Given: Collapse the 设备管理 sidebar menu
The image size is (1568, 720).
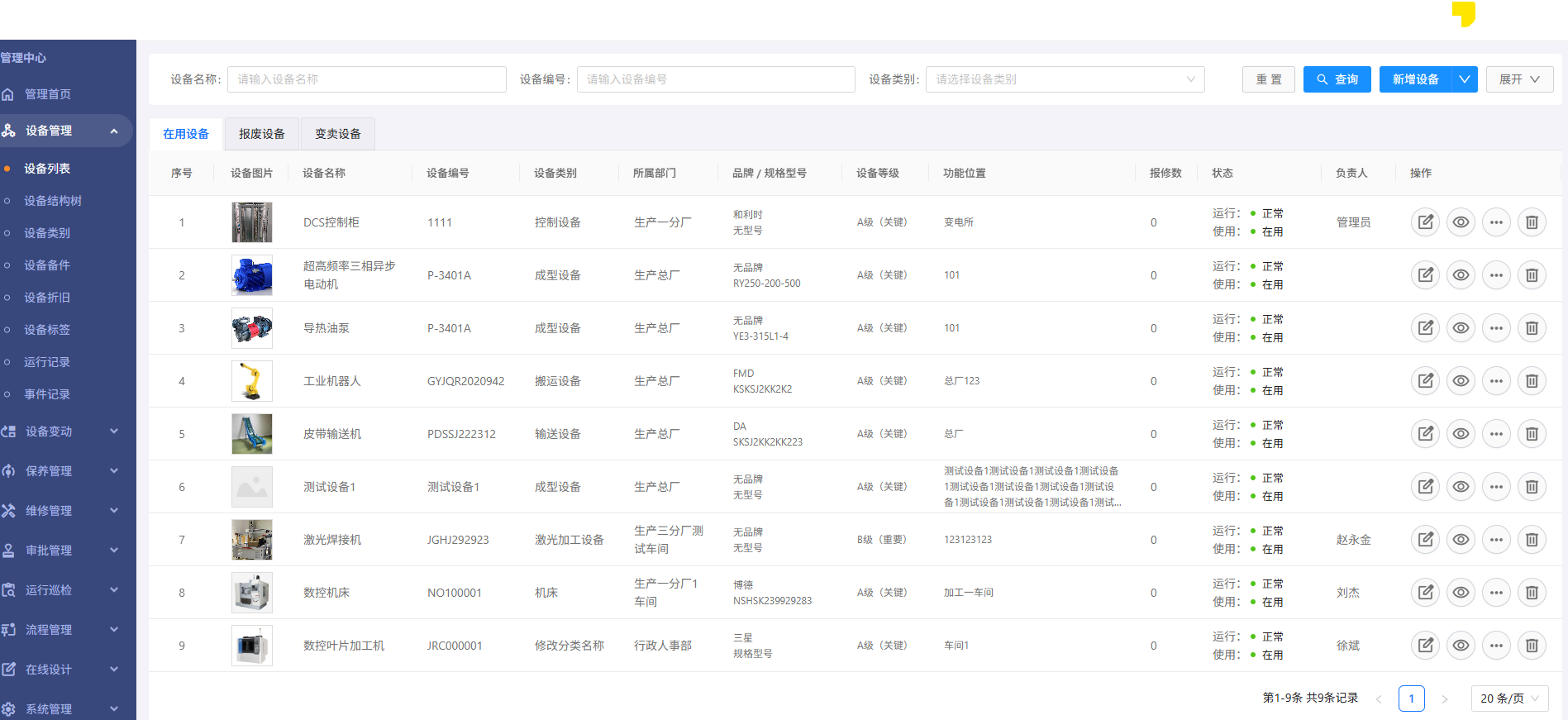Looking at the screenshot, I should tap(66, 131).
